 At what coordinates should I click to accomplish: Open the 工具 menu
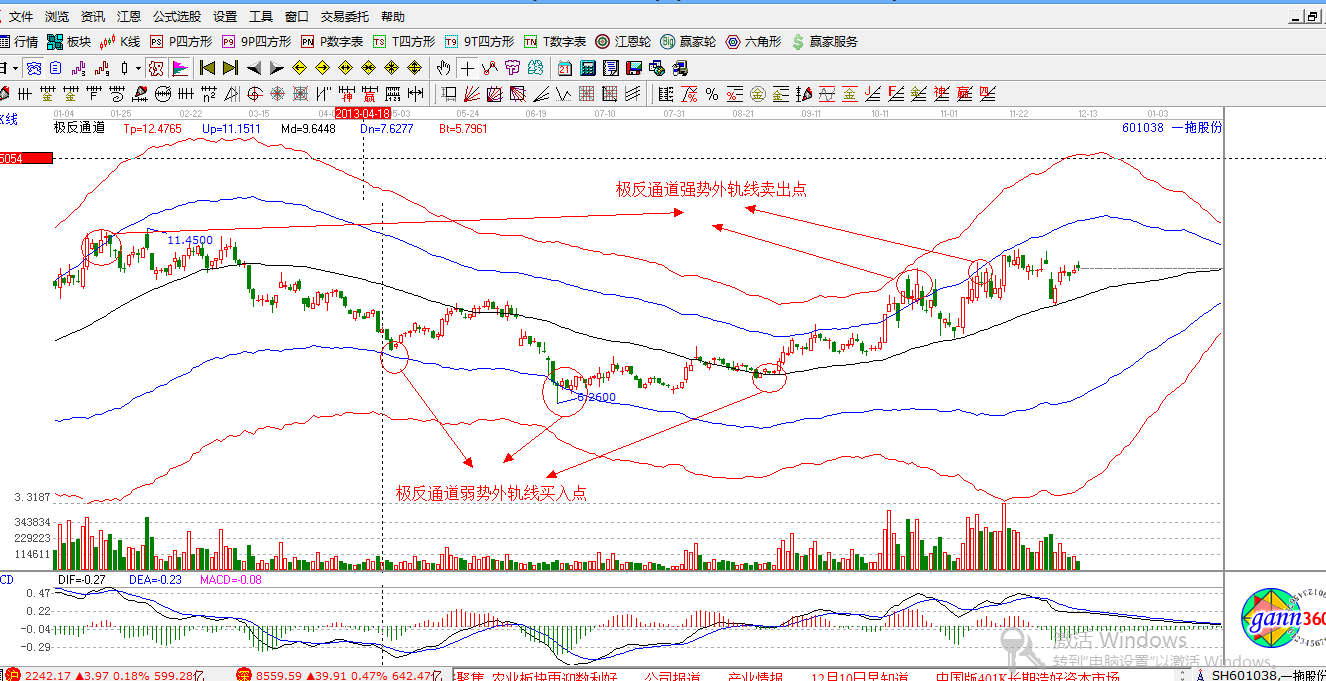coord(260,17)
